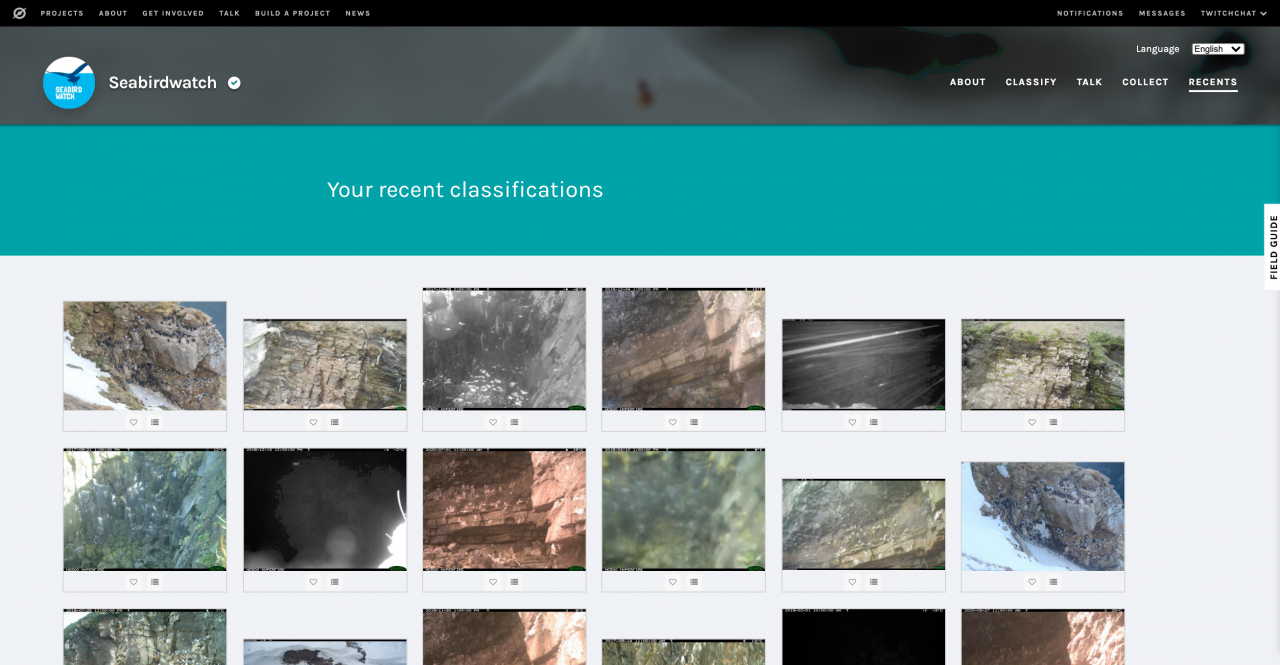The image size is (1280, 665).
Task: Go to Build a Project
Action: (x=293, y=13)
